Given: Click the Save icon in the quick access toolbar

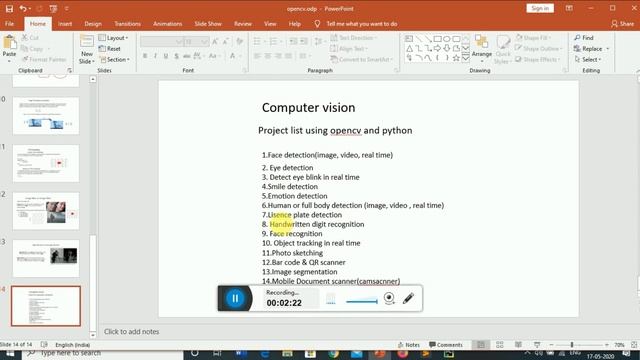Looking at the screenshot, I should coord(9,9).
